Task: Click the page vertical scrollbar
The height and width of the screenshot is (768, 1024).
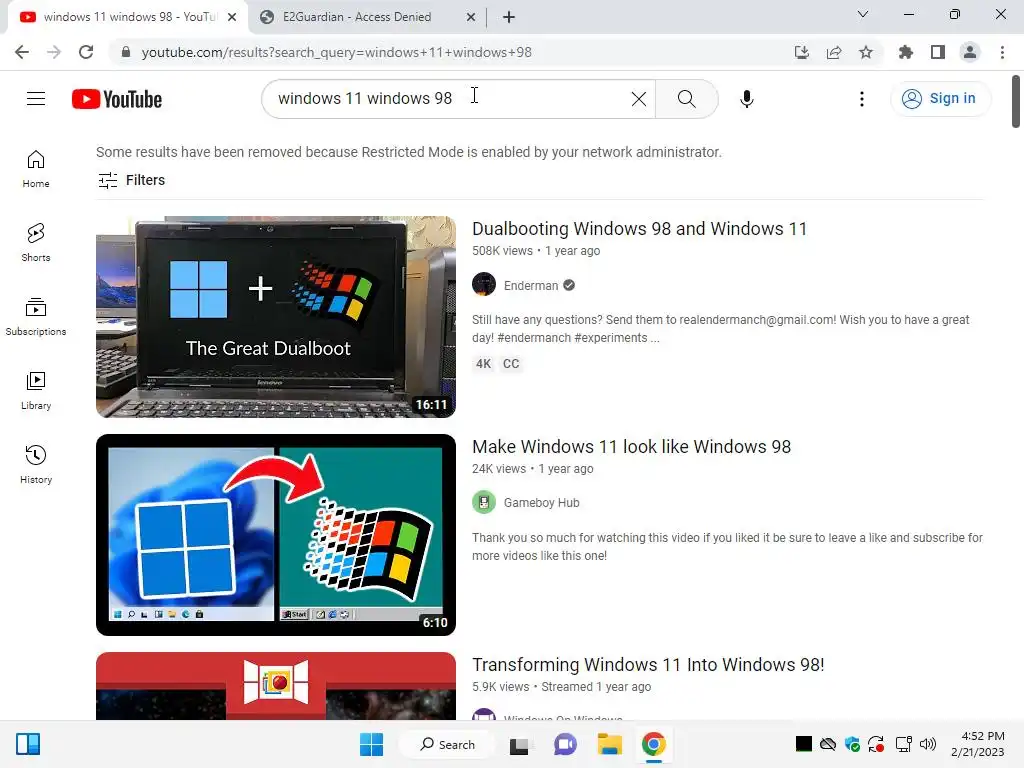Action: pos(1016,102)
